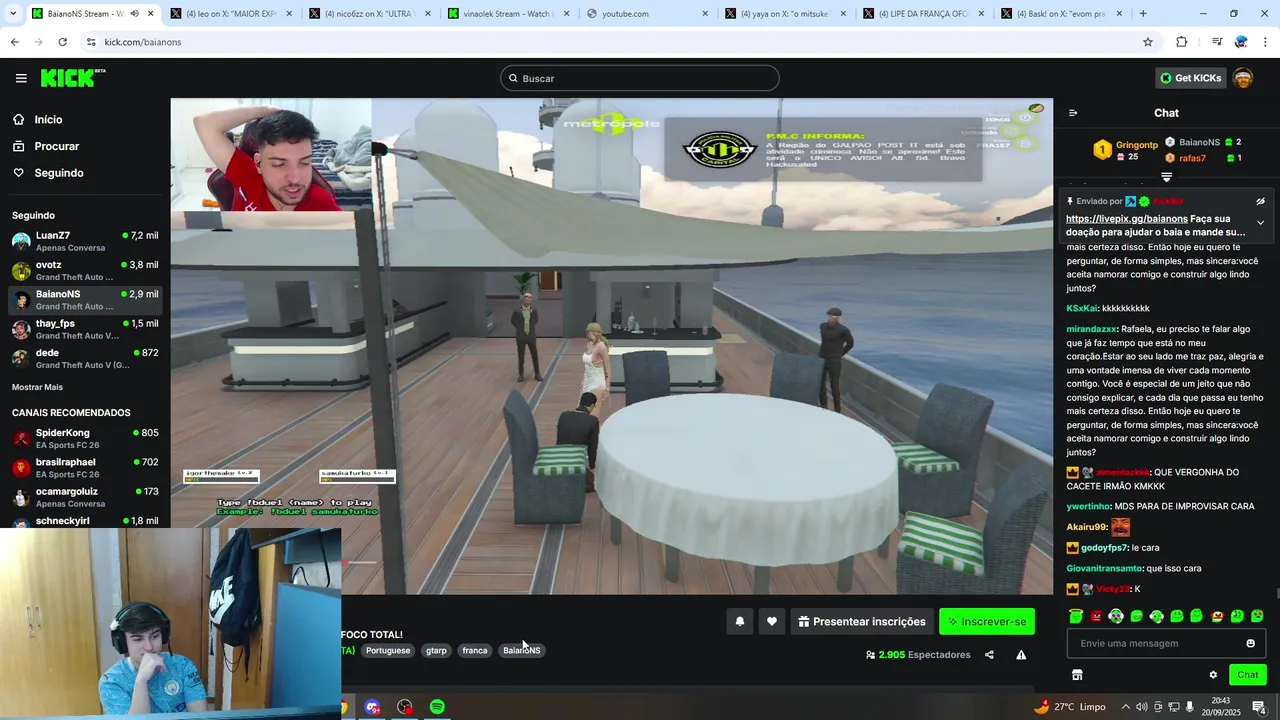Open the LuanZ7 followed channel
The width and height of the screenshot is (1280, 720).
click(x=85, y=241)
